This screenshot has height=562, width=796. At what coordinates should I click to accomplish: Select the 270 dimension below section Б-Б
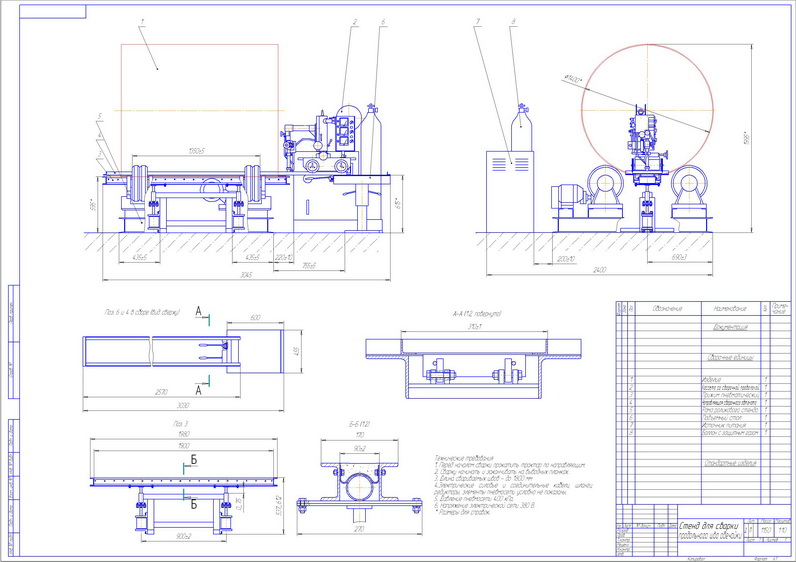click(x=359, y=528)
